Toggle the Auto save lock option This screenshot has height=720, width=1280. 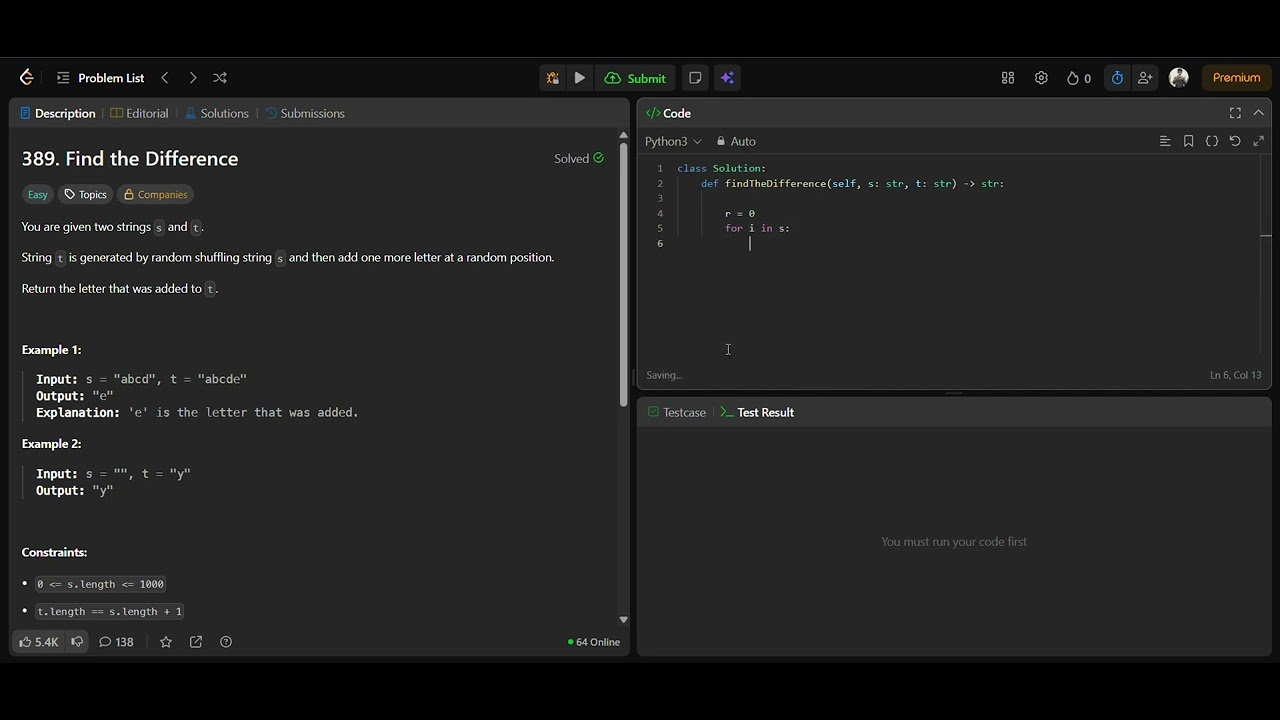736,142
